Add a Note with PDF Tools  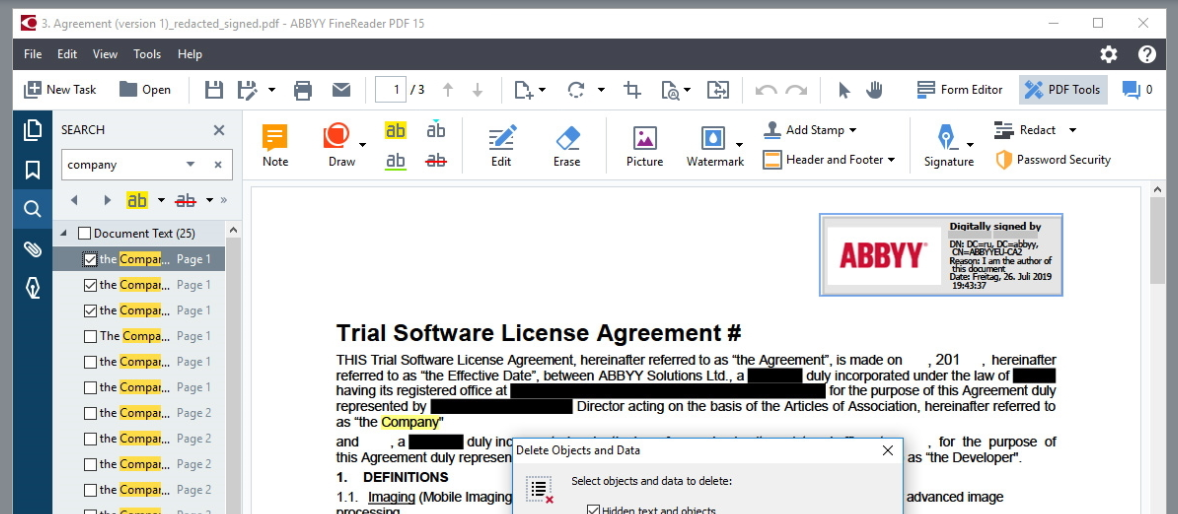coord(275,145)
